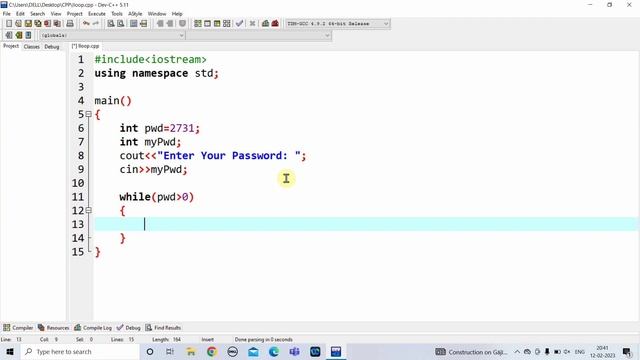
Task: Open the Tools menu
Action: [117, 14]
